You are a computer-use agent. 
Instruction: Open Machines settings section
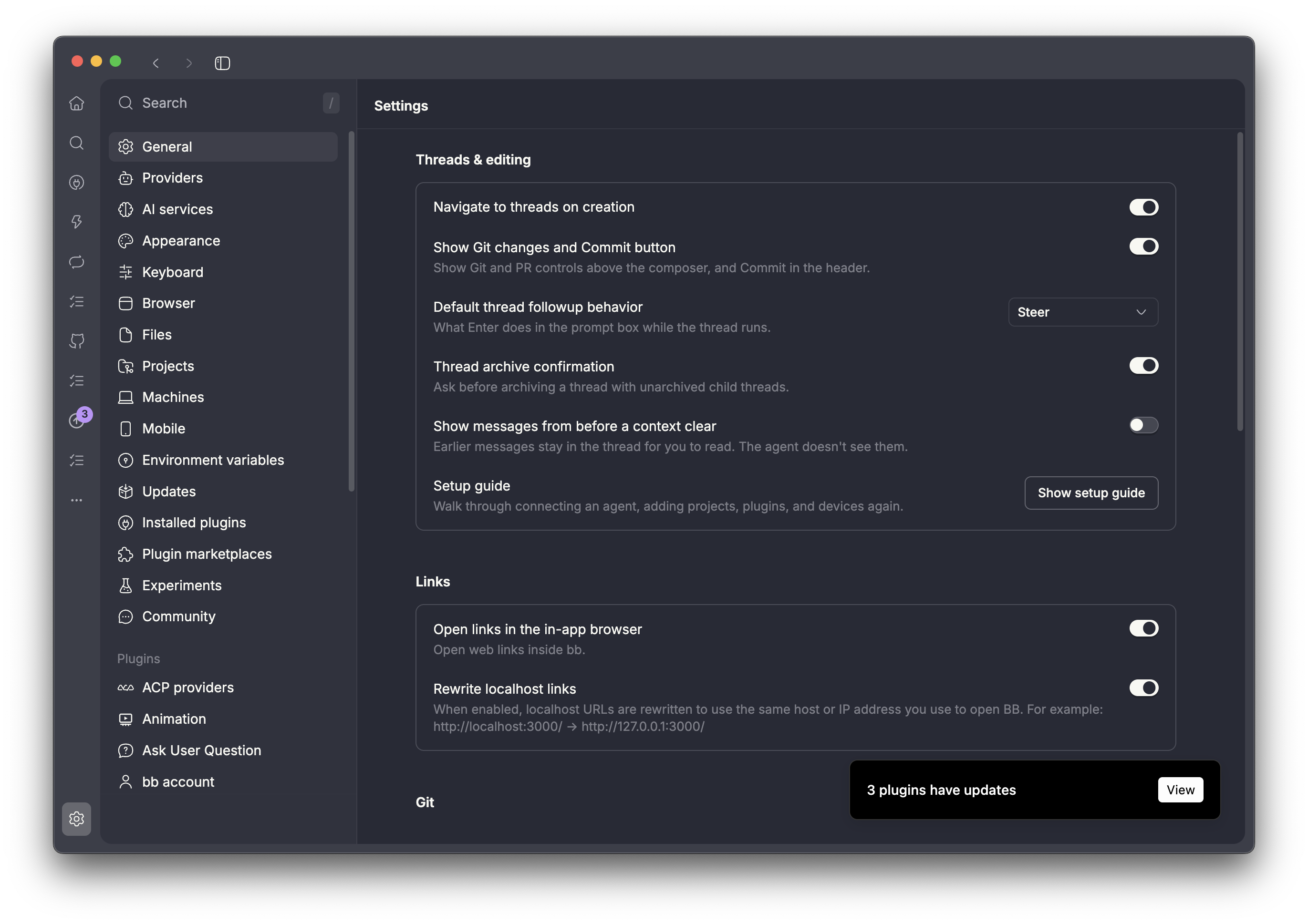[223, 397]
